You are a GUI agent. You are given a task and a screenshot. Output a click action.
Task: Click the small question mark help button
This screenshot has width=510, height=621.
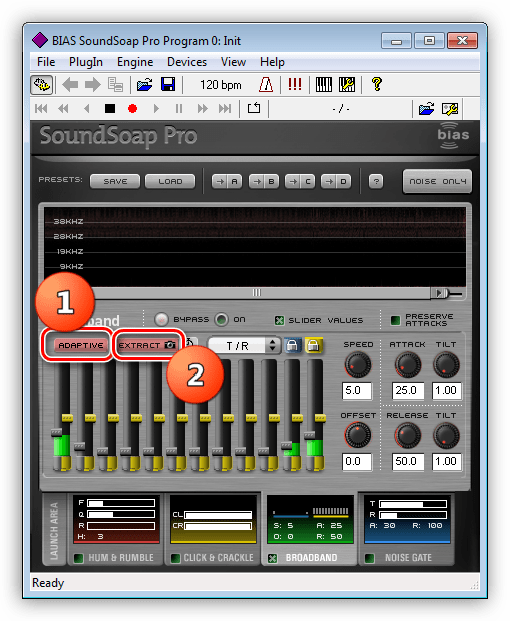coord(376,181)
